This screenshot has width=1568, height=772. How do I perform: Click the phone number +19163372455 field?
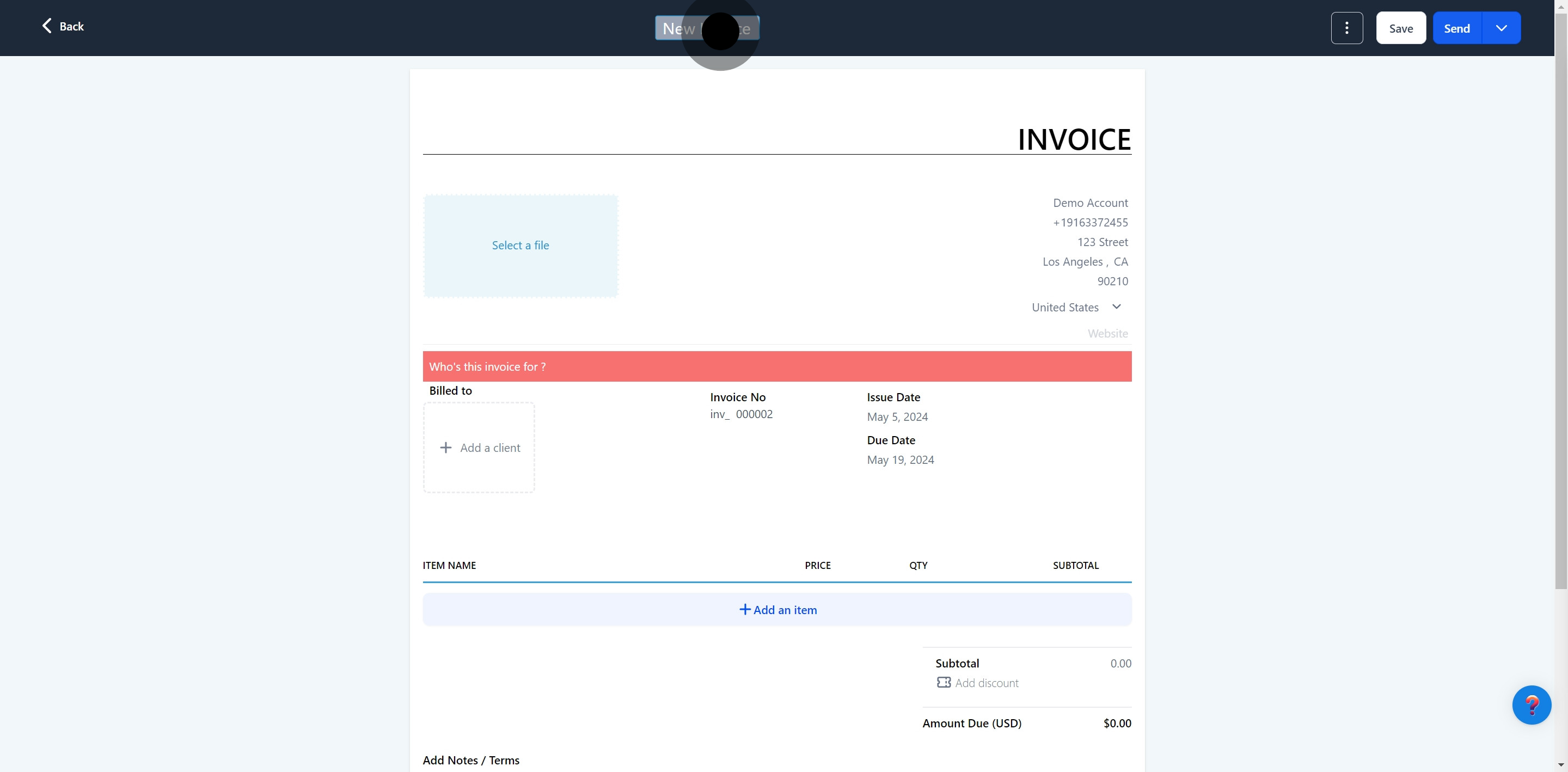(x=1089, y=222)
